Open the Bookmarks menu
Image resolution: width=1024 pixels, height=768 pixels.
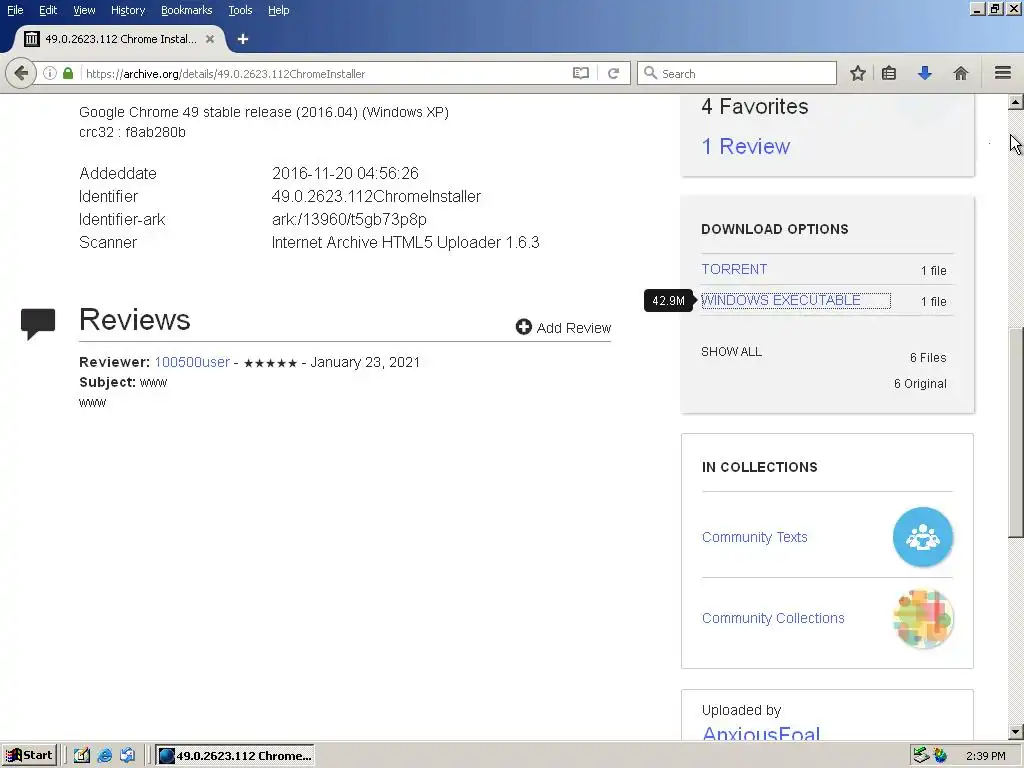click(186, 10)
